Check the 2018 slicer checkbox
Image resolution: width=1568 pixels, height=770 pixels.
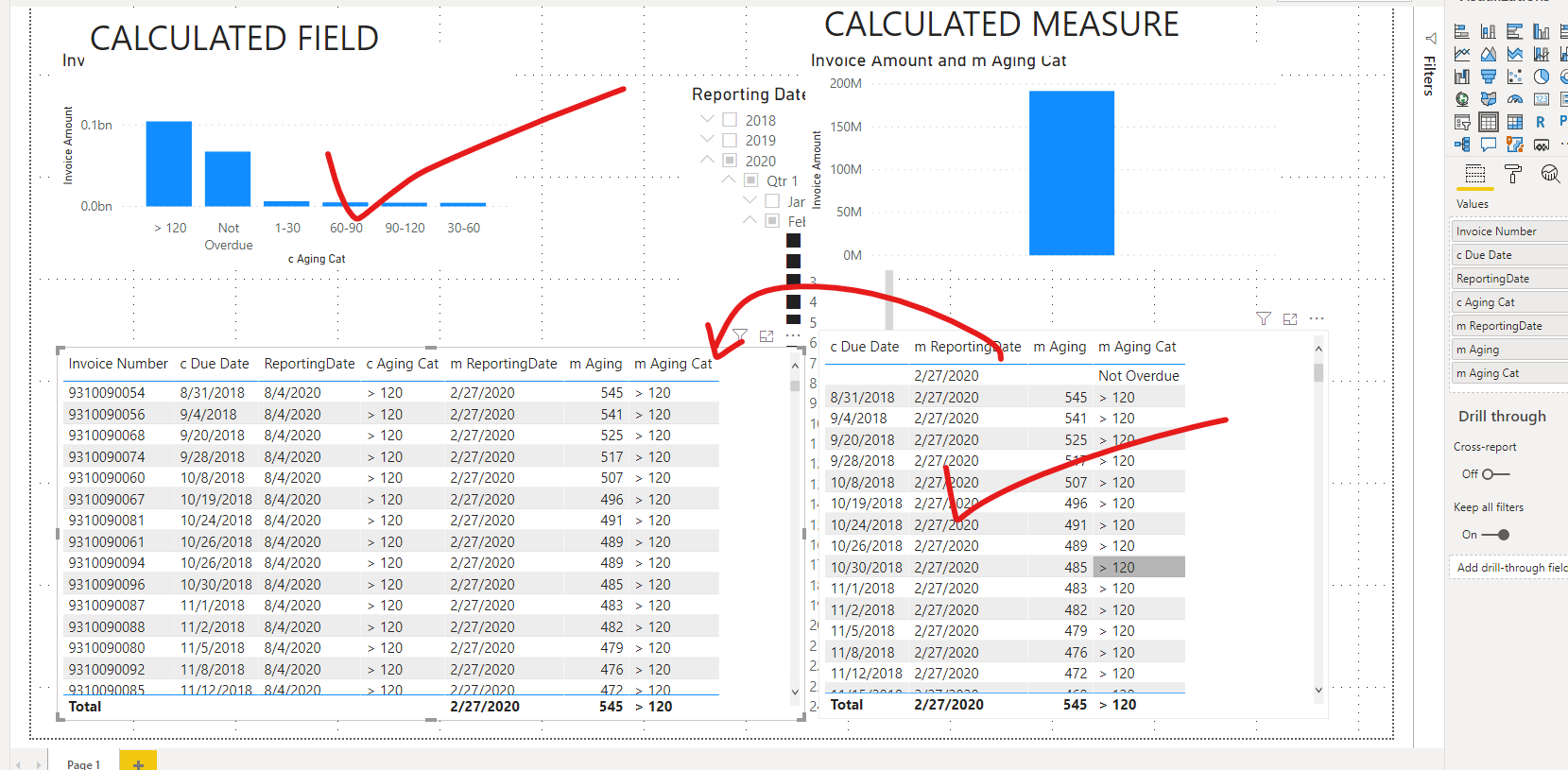coord(730,120)
